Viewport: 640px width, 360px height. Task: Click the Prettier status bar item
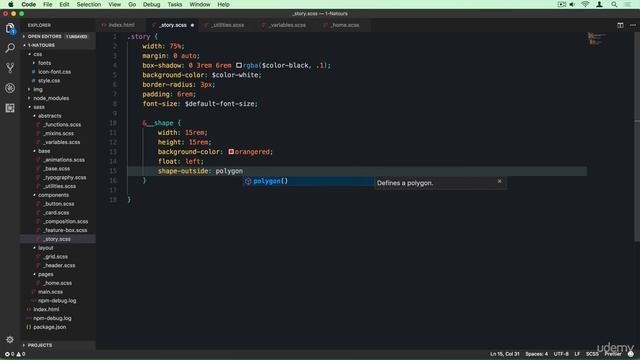(x=613, y=354)
